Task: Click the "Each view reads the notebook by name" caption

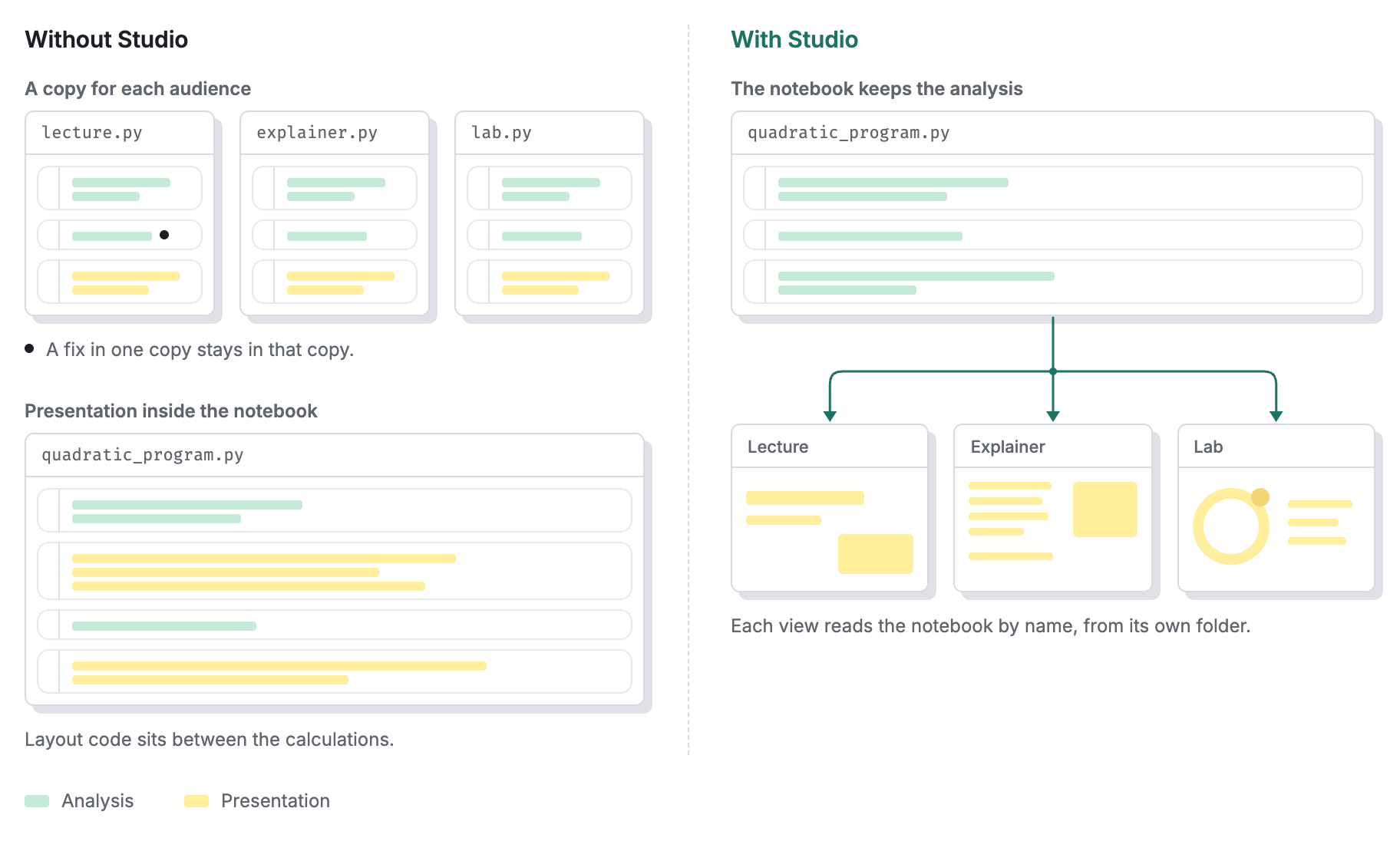Action: pos(991,626)
